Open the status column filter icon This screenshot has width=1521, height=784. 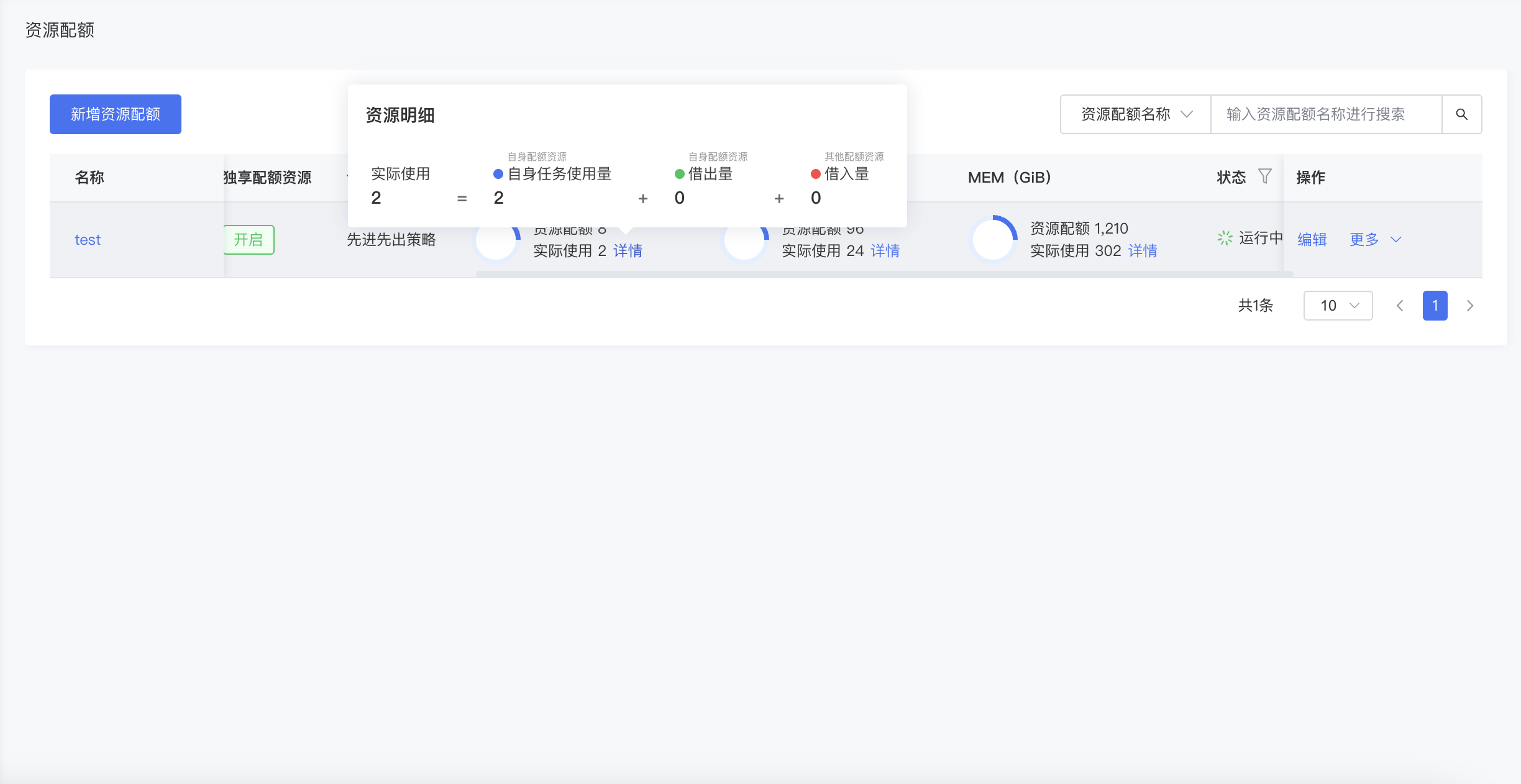1264,176
